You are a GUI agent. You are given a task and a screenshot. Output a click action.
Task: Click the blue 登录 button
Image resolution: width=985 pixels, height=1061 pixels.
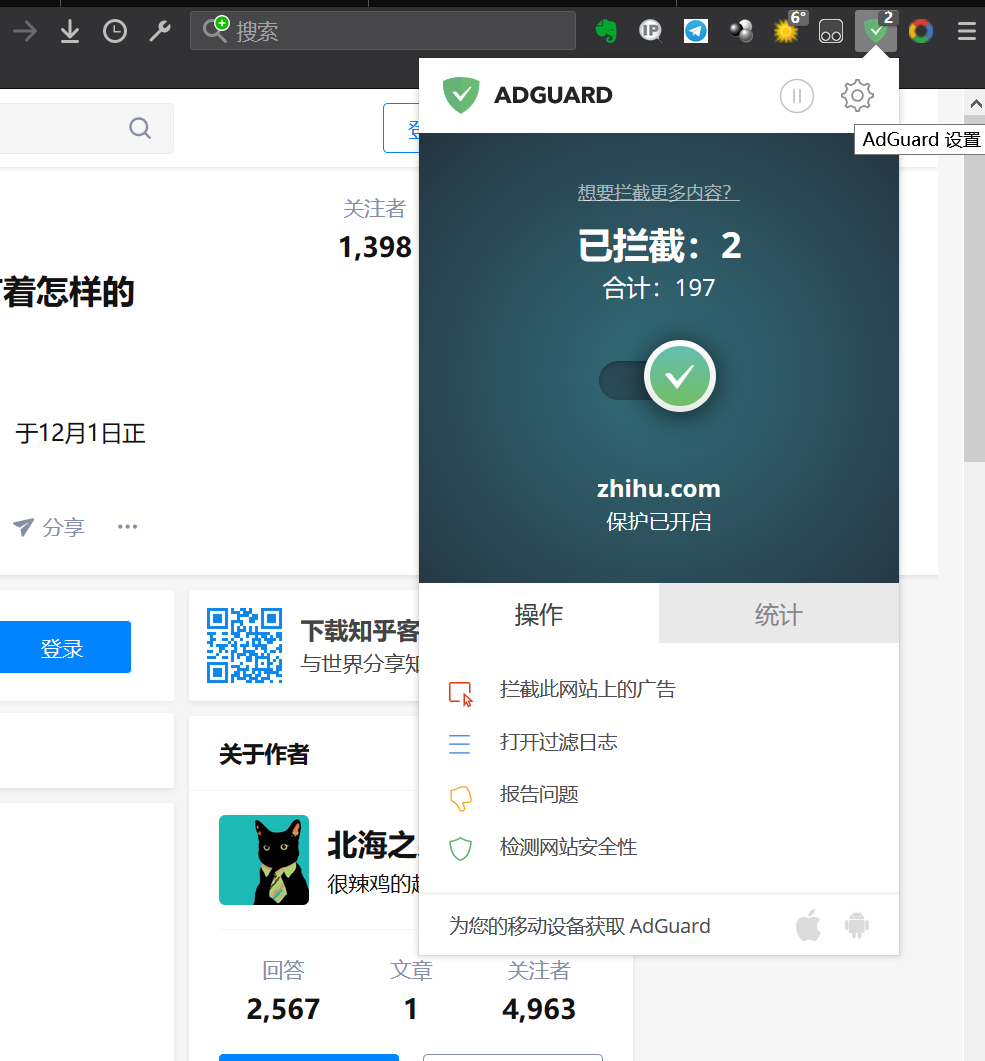pos(62,648)
